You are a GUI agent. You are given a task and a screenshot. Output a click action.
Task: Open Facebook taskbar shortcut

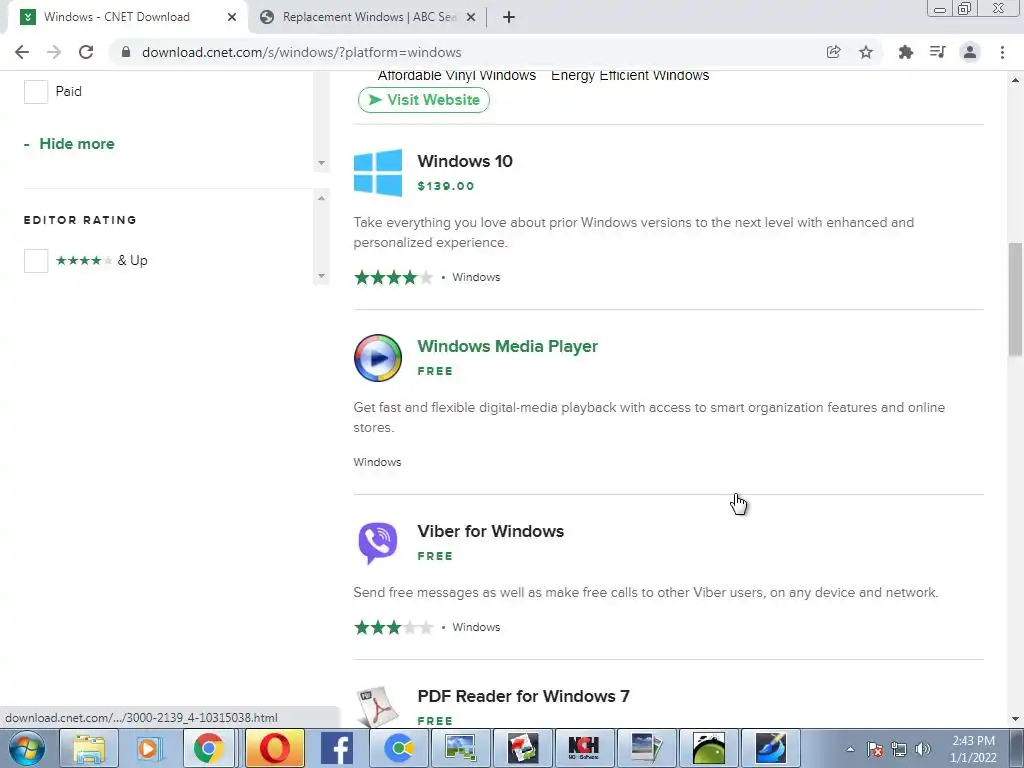pyautogui.click(x=337, y=748)
